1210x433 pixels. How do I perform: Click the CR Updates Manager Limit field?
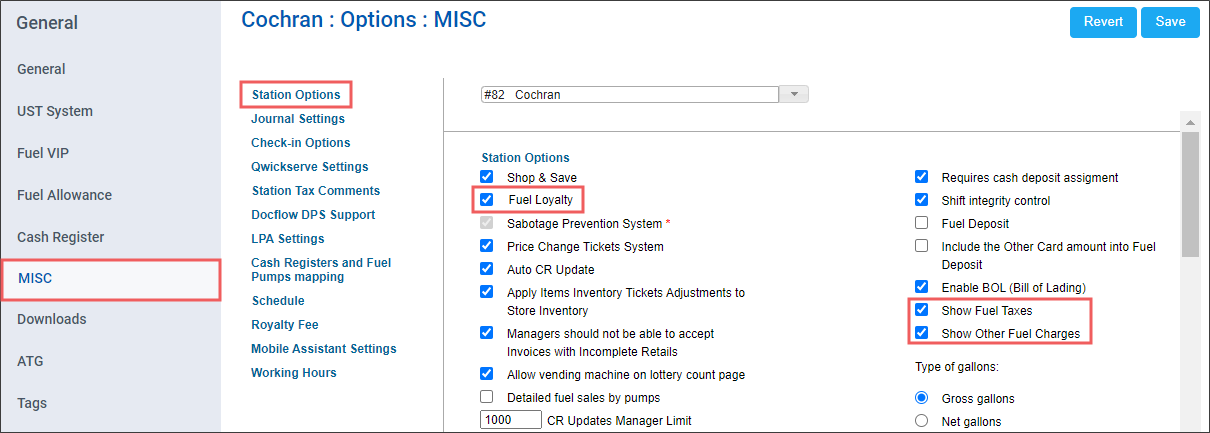(x=511, y=420)
